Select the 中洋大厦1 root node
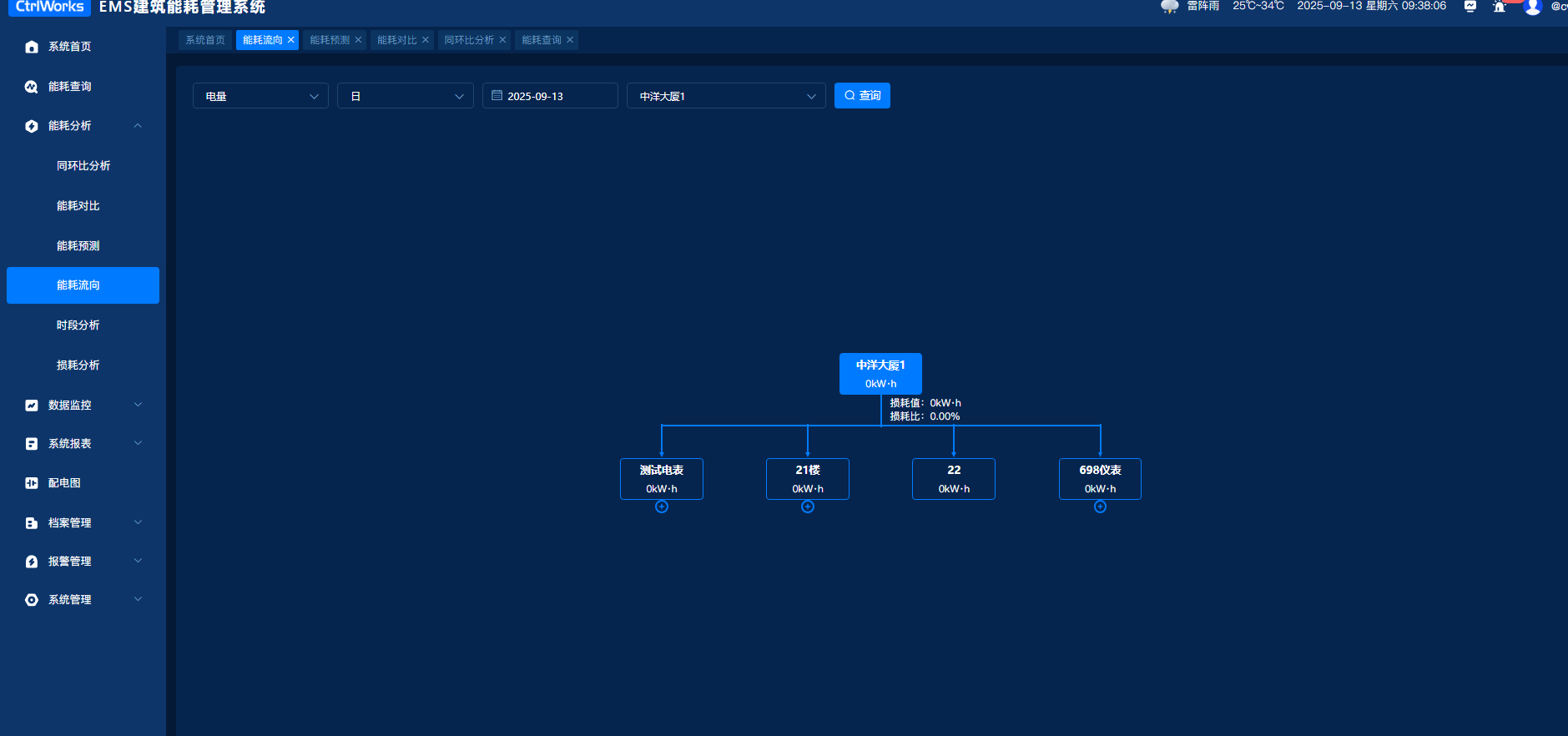The image size is (1568, 736). (x=880, y=374)
